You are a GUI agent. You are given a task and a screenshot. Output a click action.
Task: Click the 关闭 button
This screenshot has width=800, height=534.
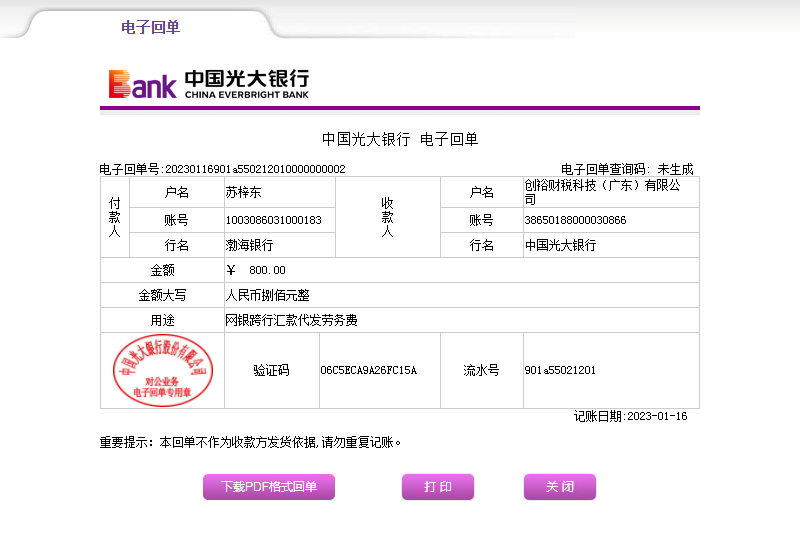560,487
